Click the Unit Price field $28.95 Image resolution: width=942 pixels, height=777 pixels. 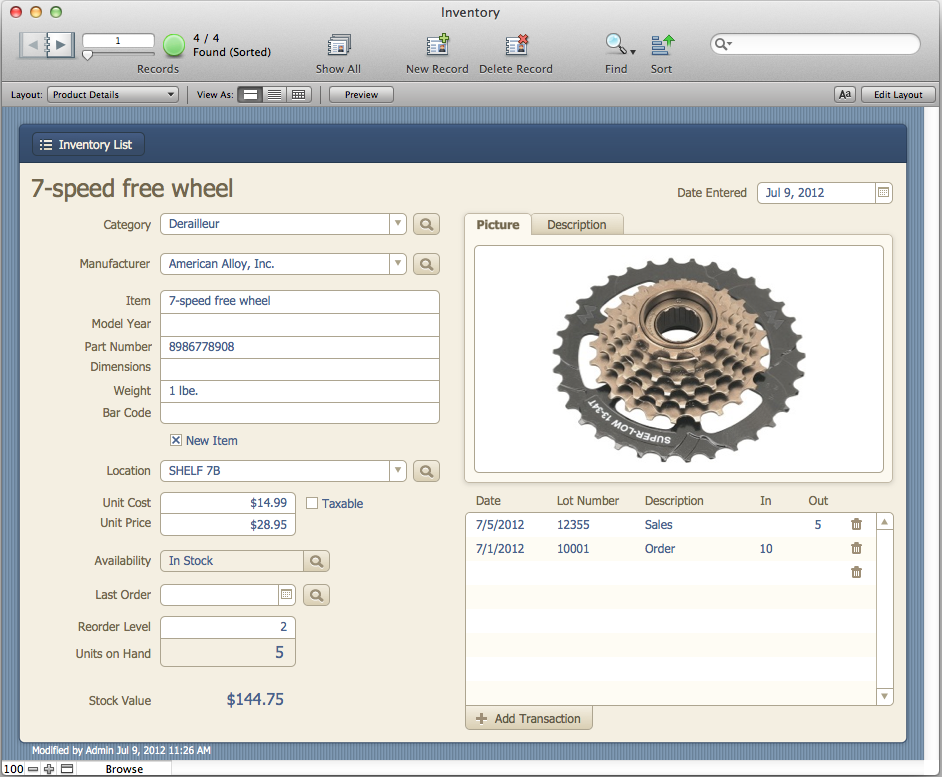228,525
